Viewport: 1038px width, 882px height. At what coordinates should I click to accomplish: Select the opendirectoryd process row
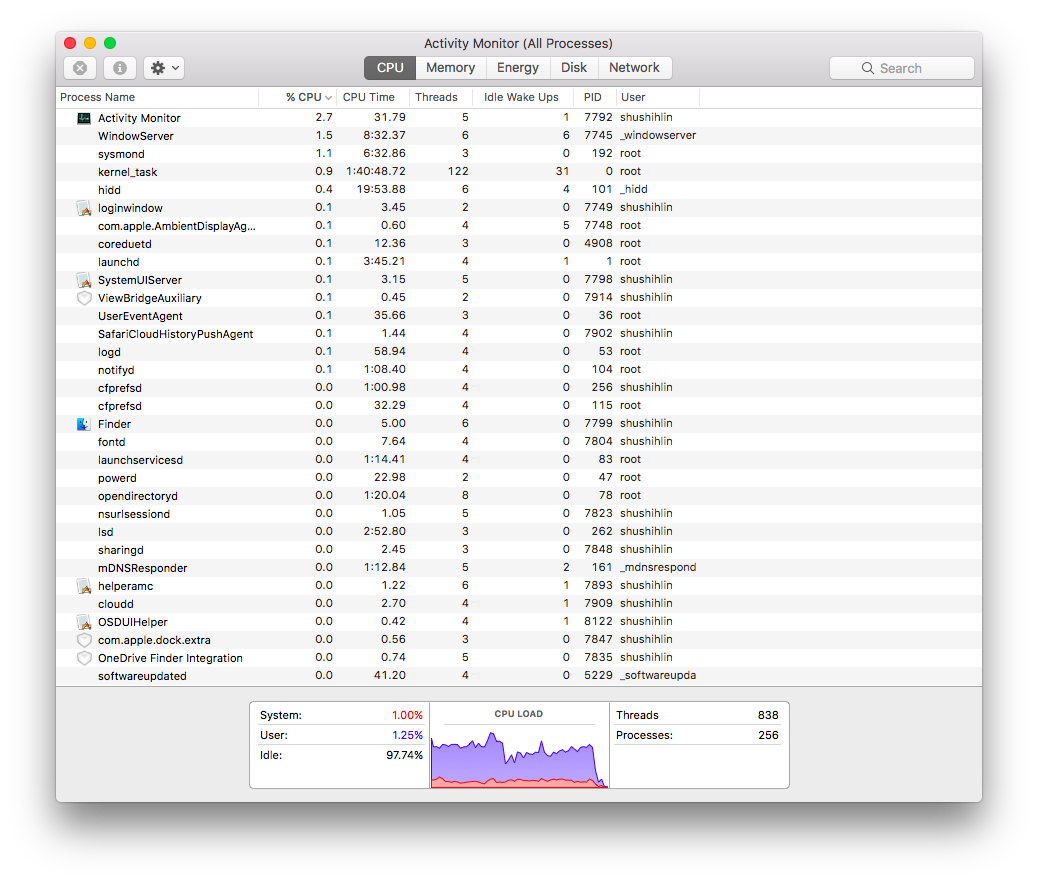518,495
